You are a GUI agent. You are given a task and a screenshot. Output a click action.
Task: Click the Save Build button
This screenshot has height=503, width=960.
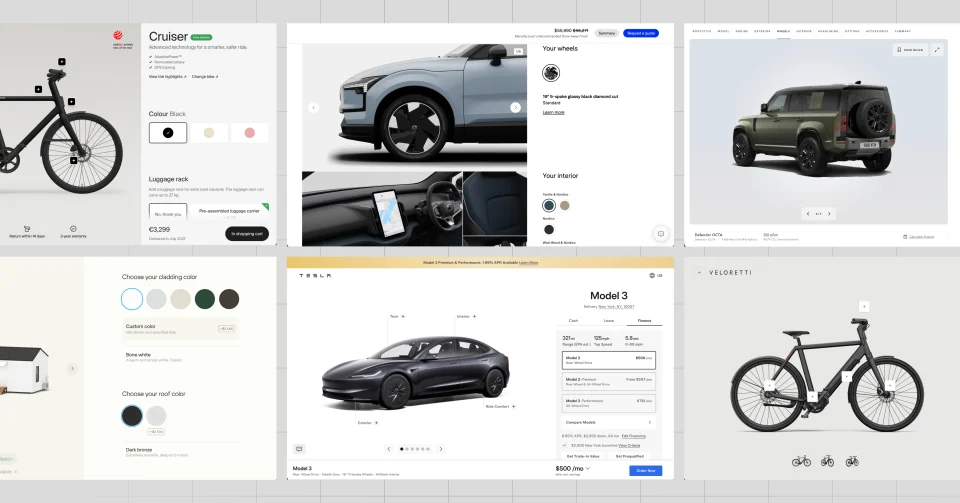tap(910, 50)
